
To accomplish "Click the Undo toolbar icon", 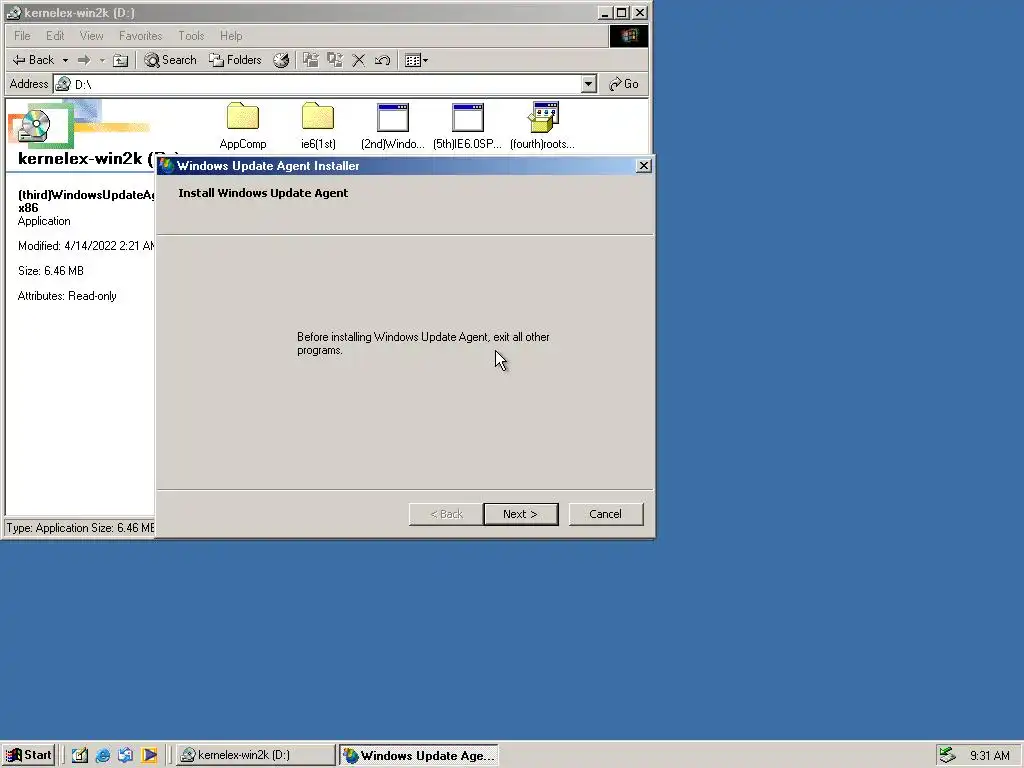I will point(383,60).
